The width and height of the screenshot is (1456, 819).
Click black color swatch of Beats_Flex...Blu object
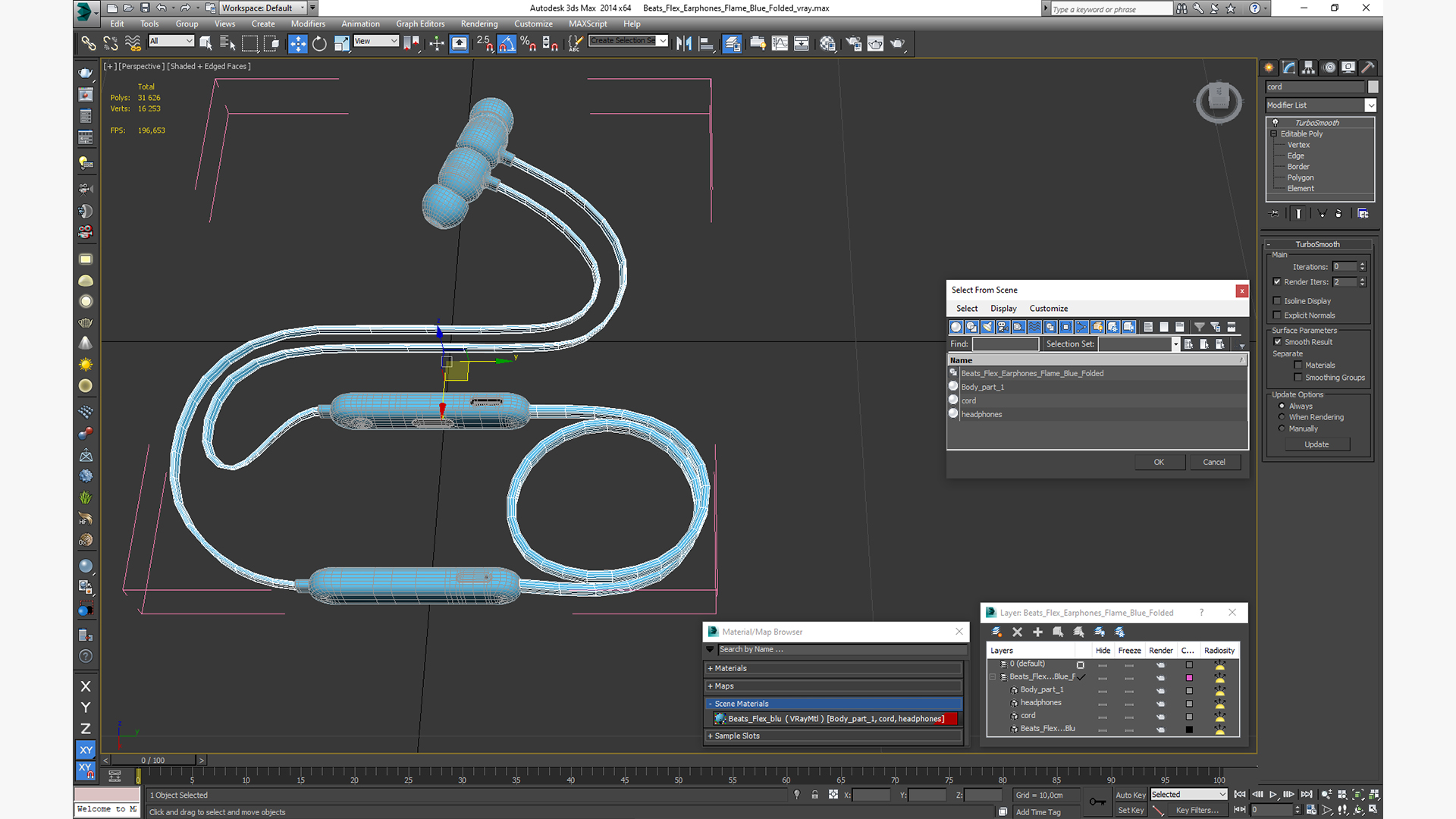[1189, 730]
